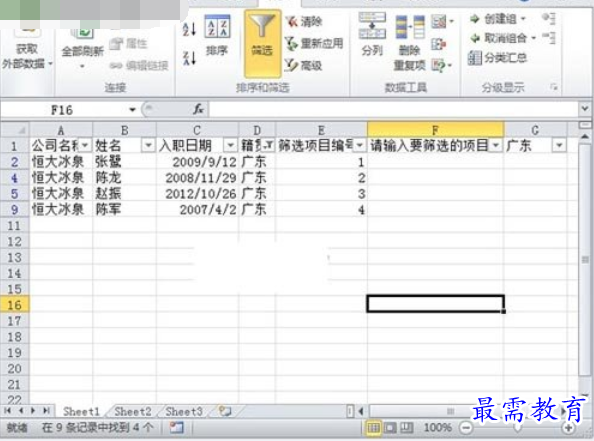This screenshot has height=441, width=594.
Task: Open the 入职日期 column filter dropdown
Action: [230, 145]
